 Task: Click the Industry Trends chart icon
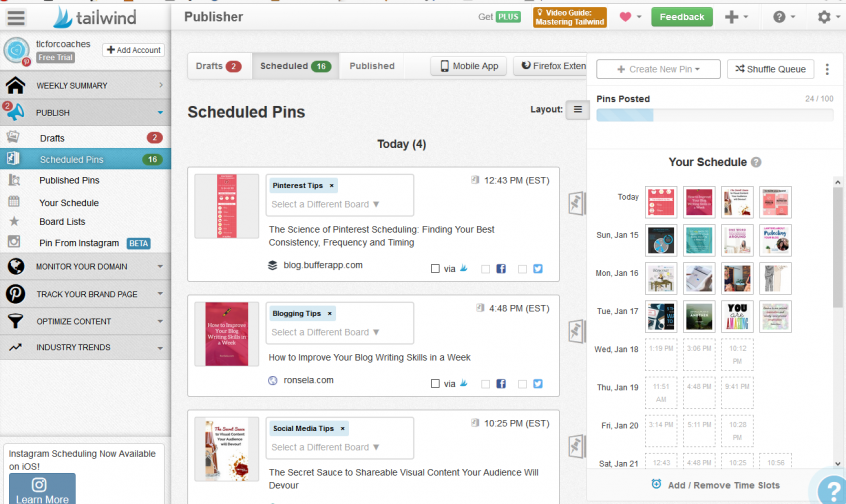[15, 347]
